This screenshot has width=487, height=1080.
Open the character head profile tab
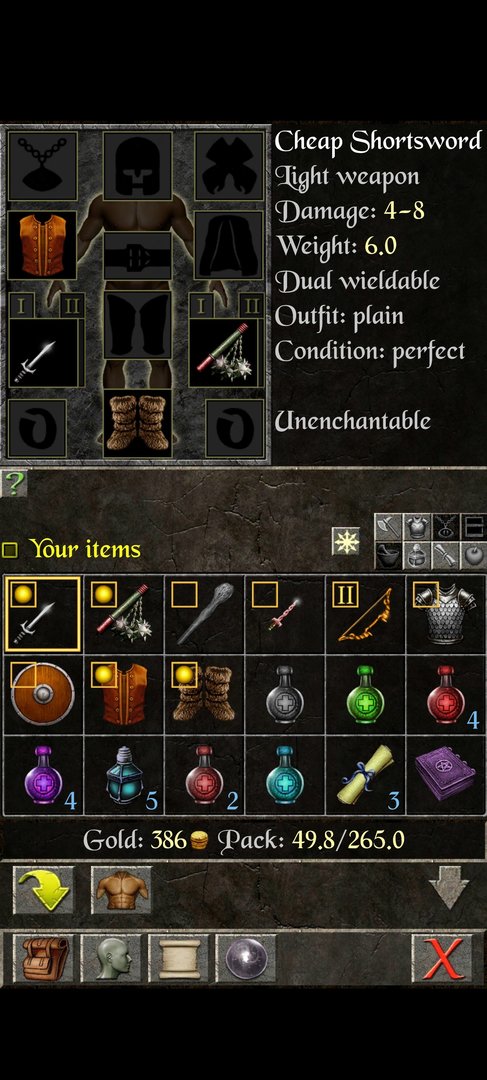110,958
